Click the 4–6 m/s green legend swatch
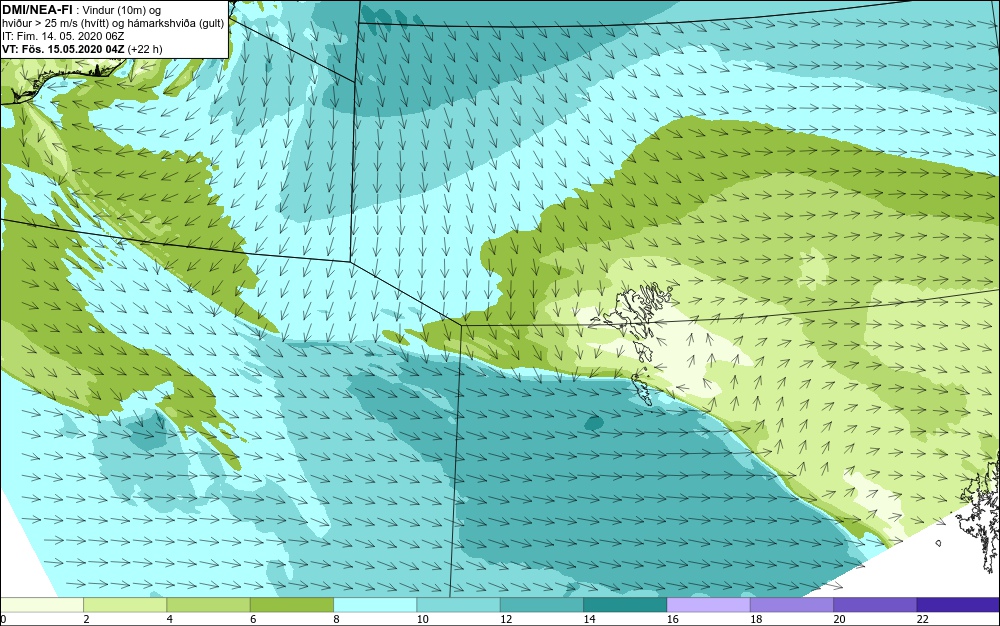 208,605
